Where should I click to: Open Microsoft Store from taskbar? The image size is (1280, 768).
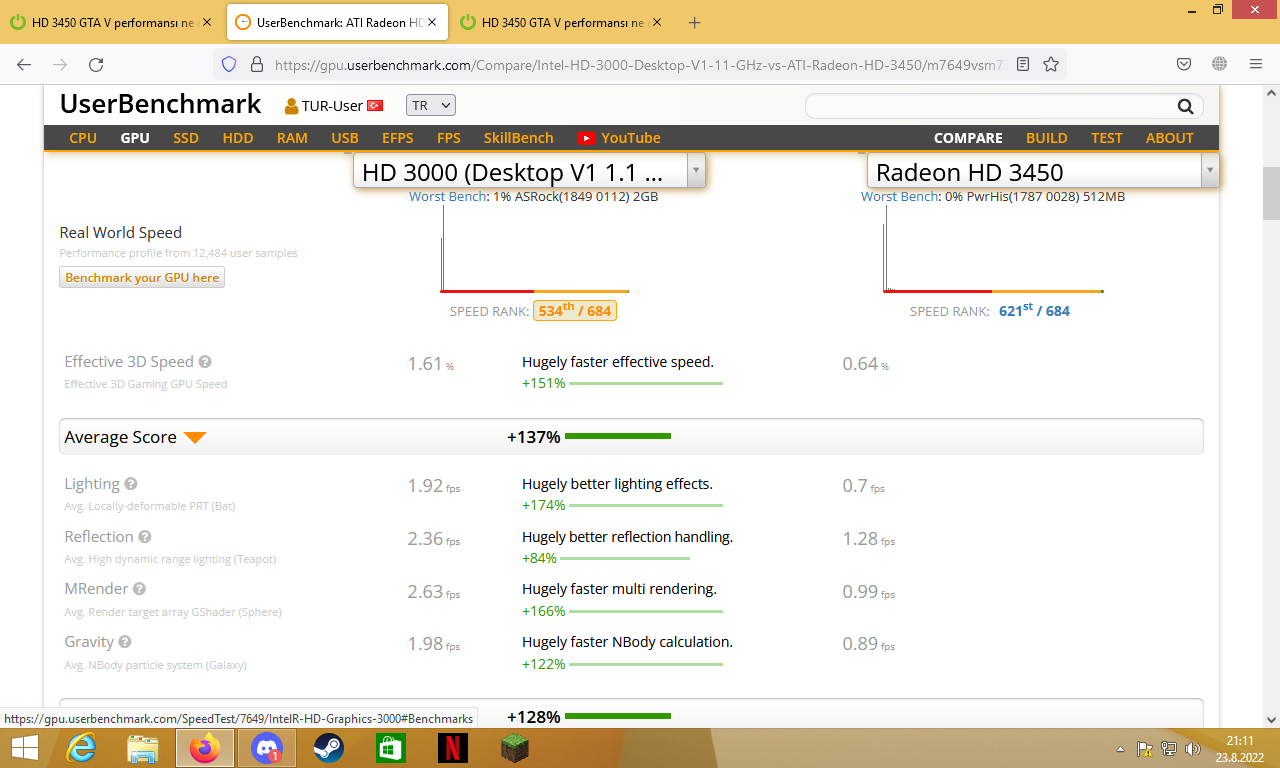pos(391,747)
